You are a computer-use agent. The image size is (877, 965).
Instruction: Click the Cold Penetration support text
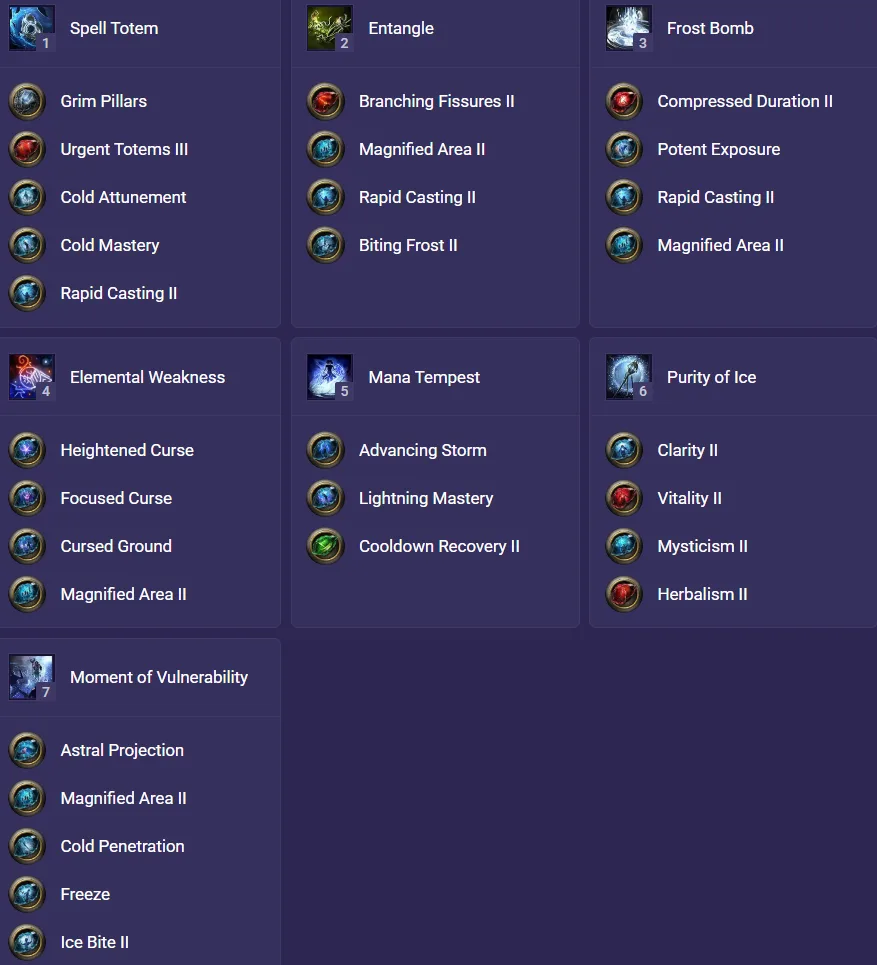pos(122,846)
